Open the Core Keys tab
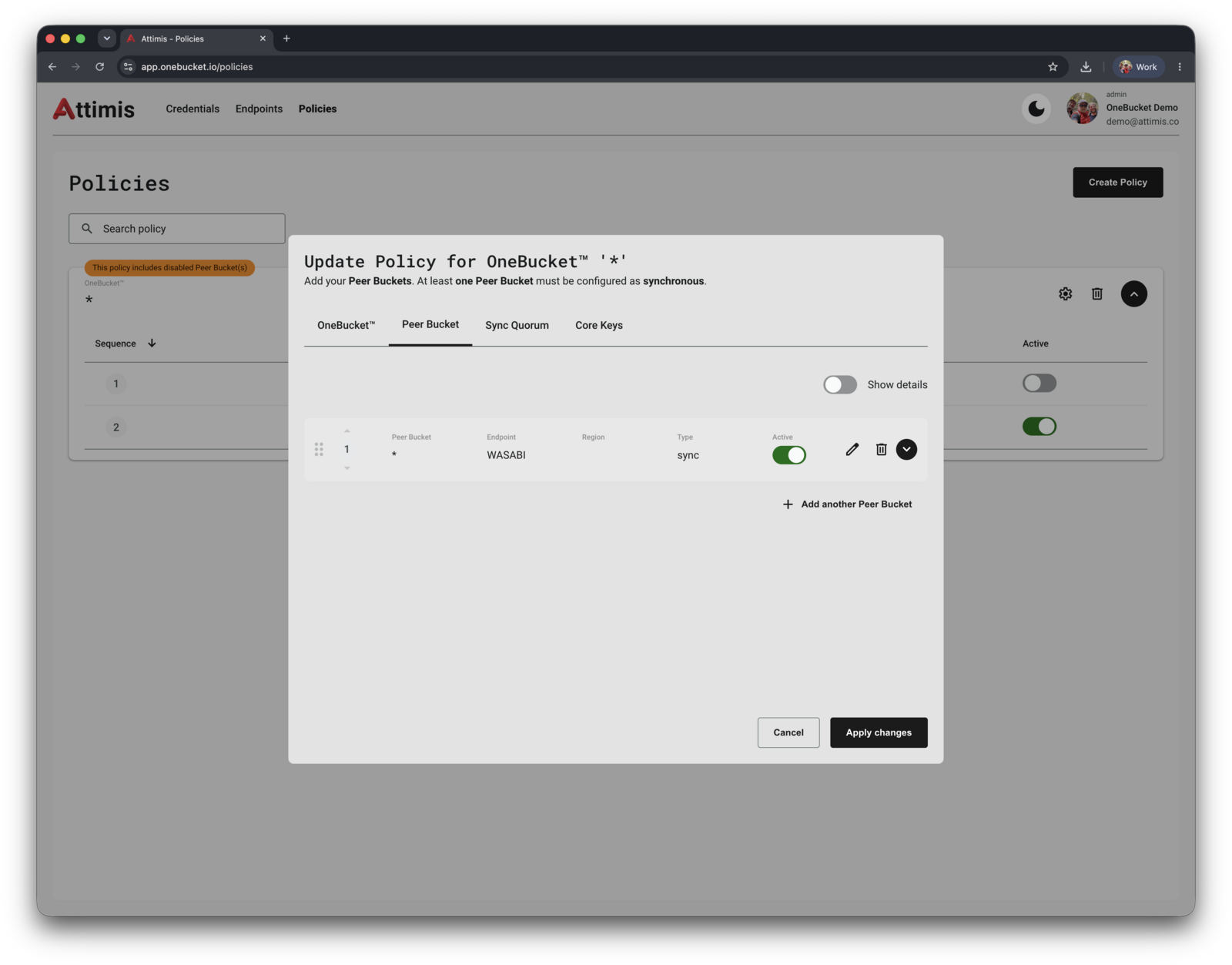This screenshot has width=1232, height=965. coord(598,325)
